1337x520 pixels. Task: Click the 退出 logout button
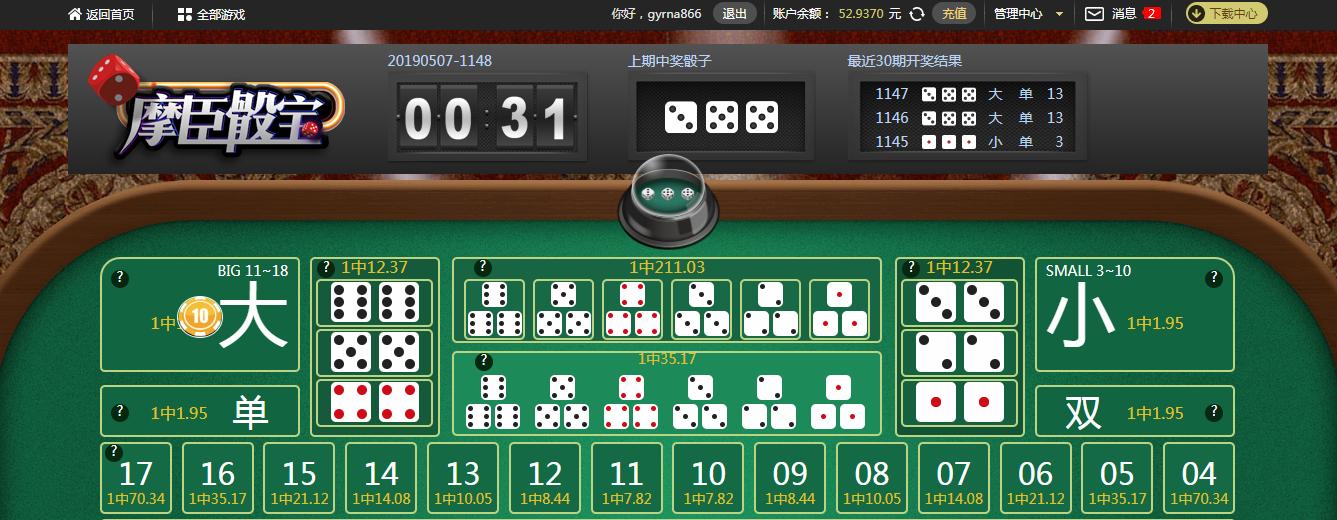click(x=735, y=14)
